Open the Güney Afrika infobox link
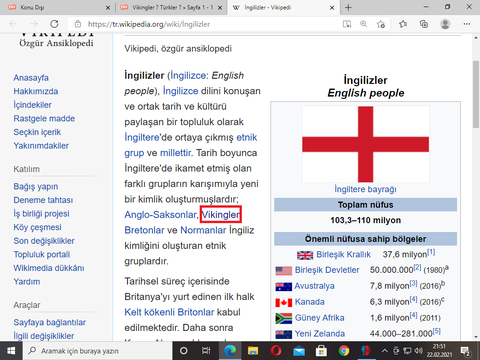This screenshot has height=360, width=480. (319, 318)
